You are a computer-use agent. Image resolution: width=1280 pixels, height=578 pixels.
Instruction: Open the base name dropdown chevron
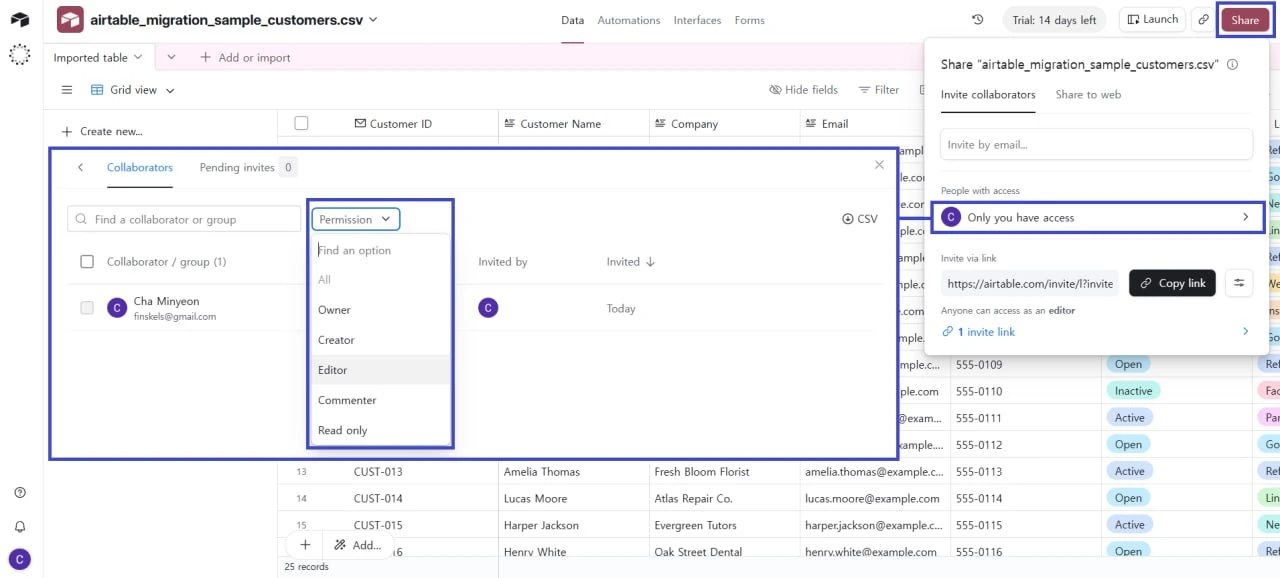tap(373, 19)
